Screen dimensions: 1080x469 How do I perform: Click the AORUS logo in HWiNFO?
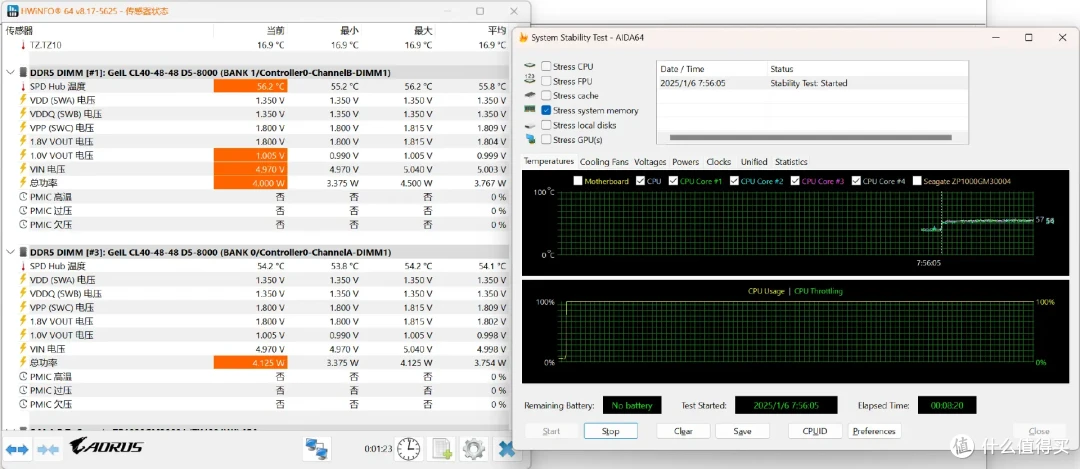[x=106, y=448]
